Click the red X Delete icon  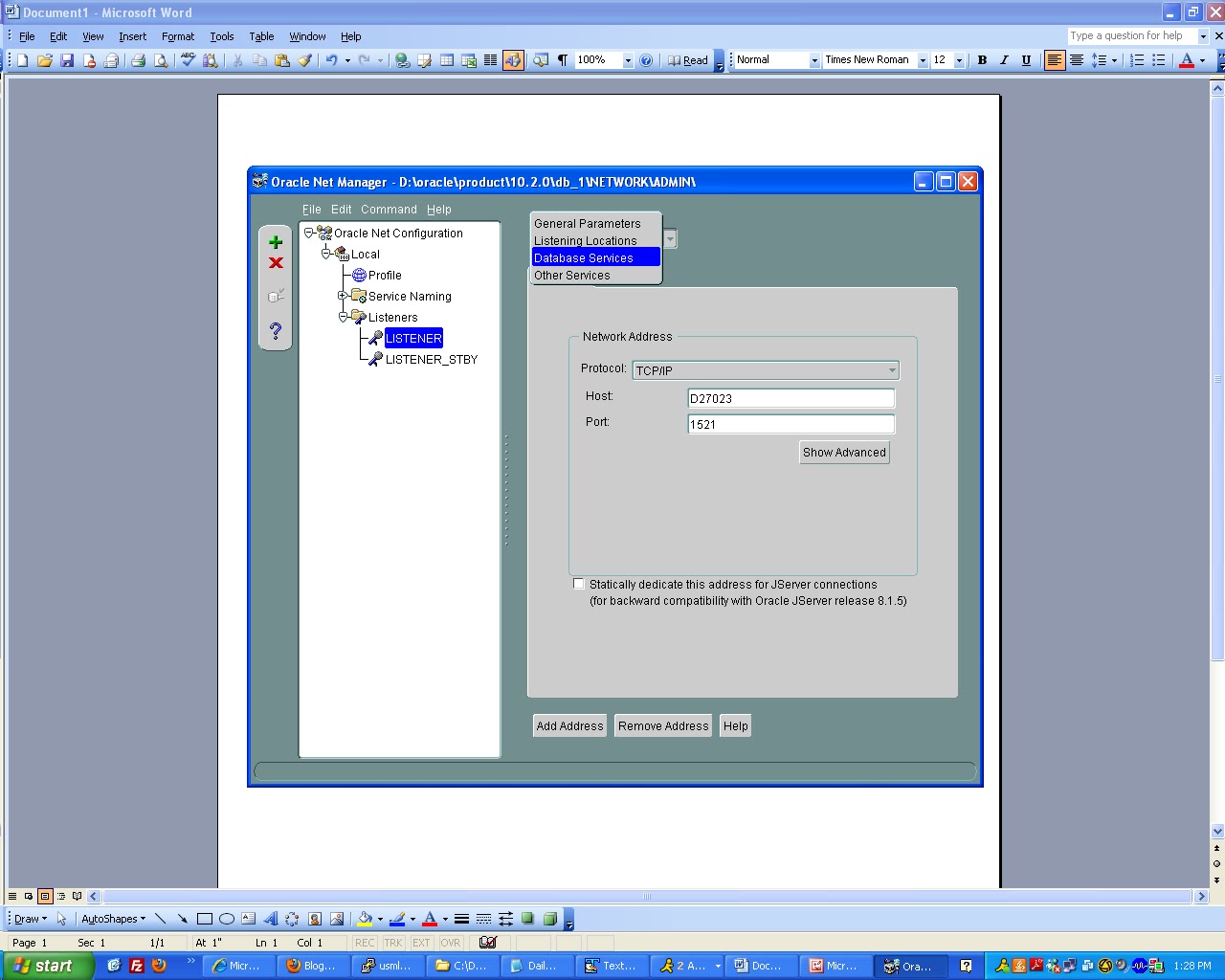(276, 263)
